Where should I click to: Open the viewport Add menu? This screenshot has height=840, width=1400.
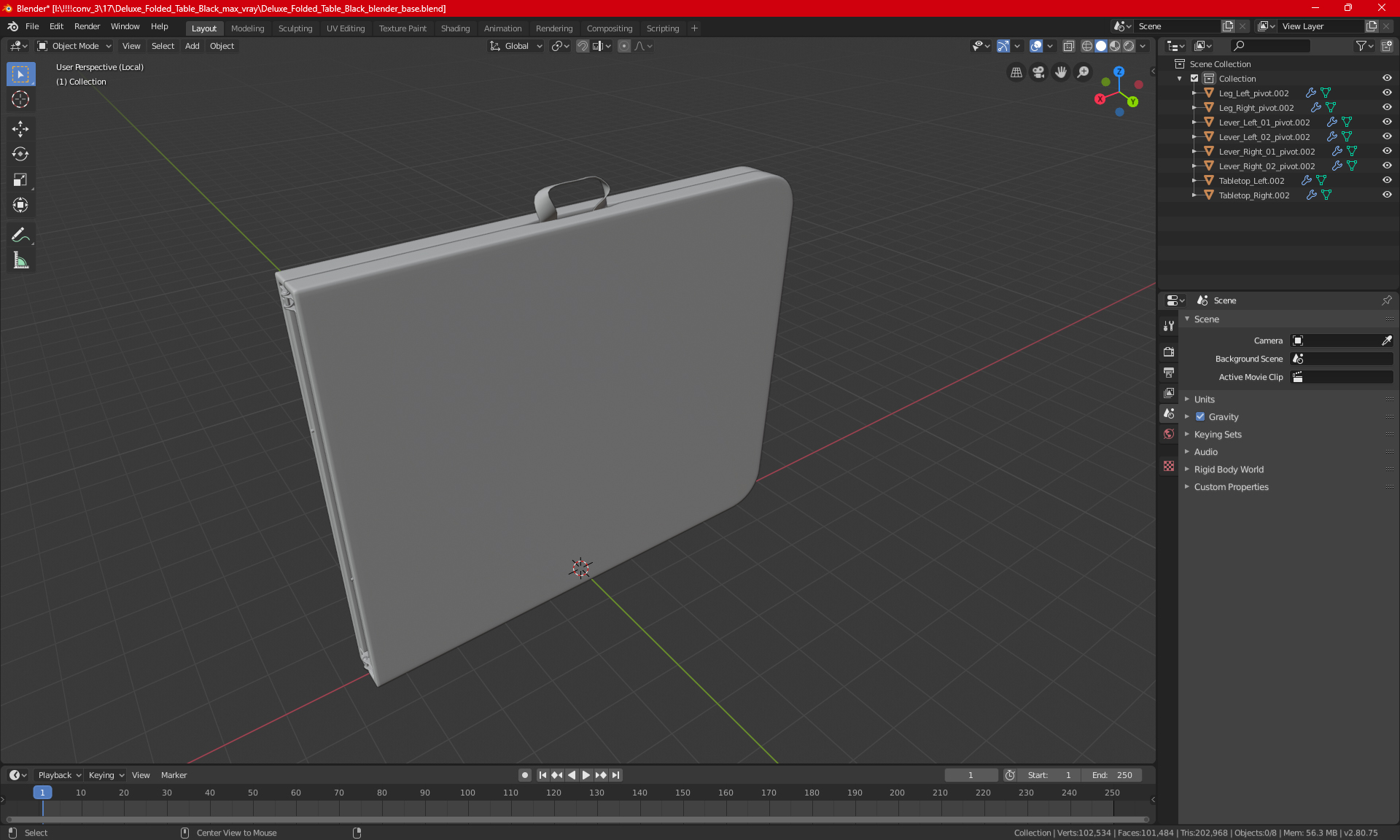coord(192,46)
